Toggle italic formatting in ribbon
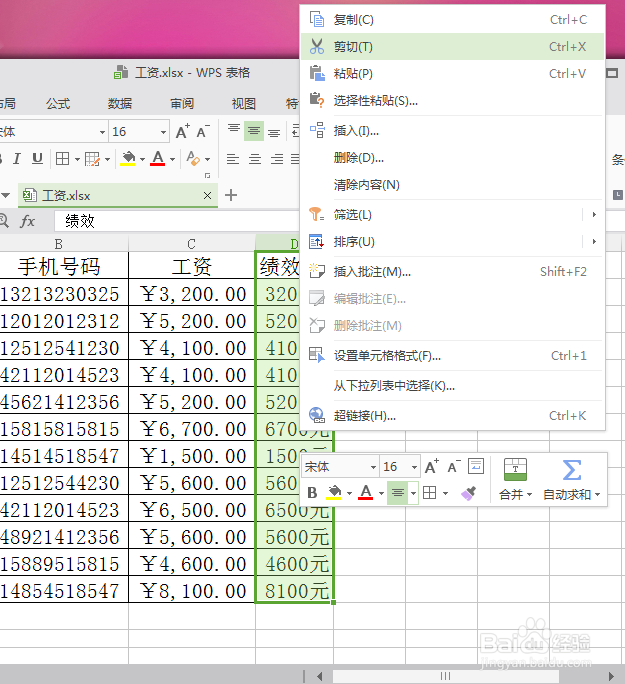This screenshot has width=625, height=684. pos(17,158)
